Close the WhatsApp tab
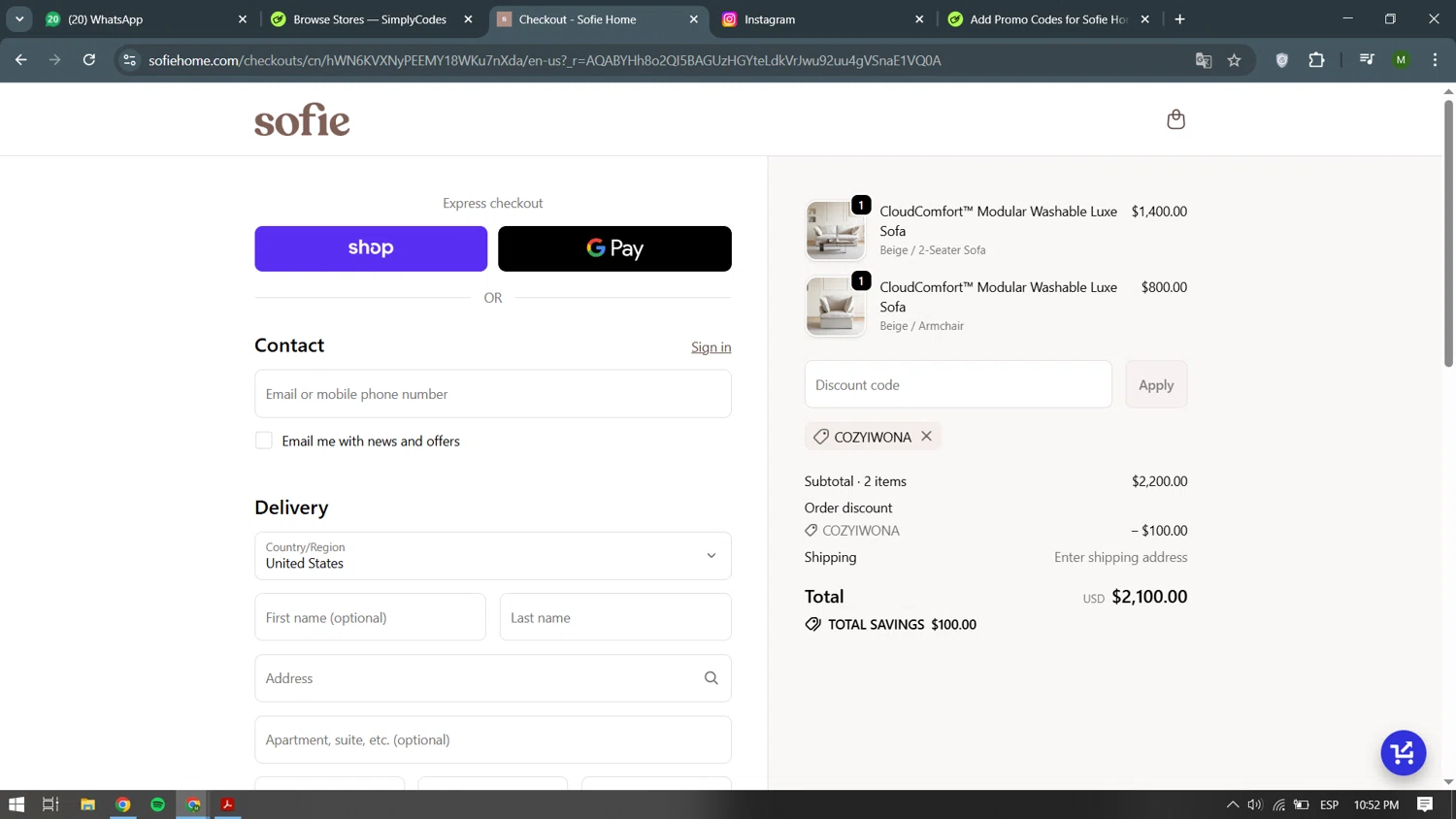The width and height of the screenshot is (1456, 819). 243,19
